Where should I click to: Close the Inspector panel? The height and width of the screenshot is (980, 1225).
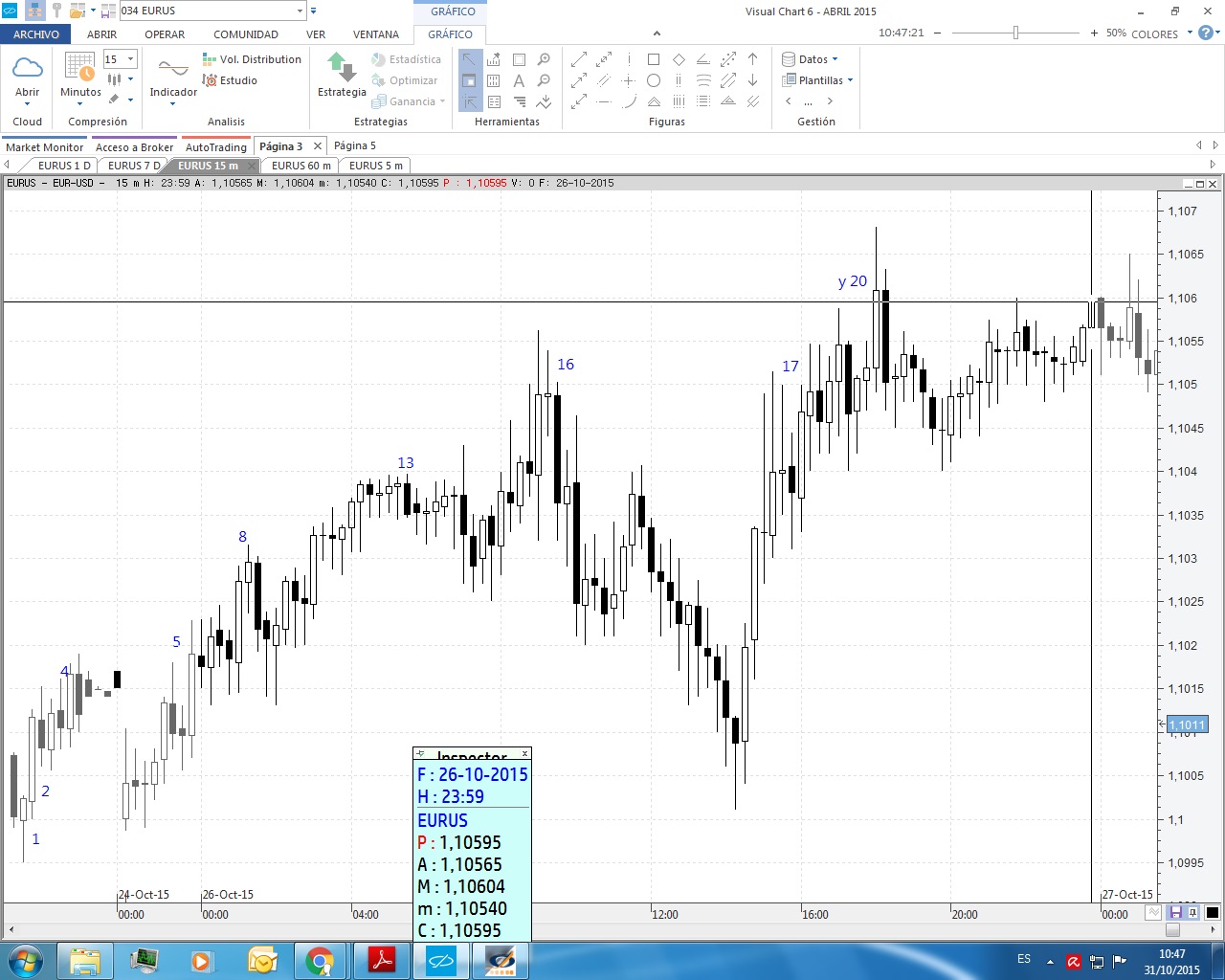click(524, 754)
